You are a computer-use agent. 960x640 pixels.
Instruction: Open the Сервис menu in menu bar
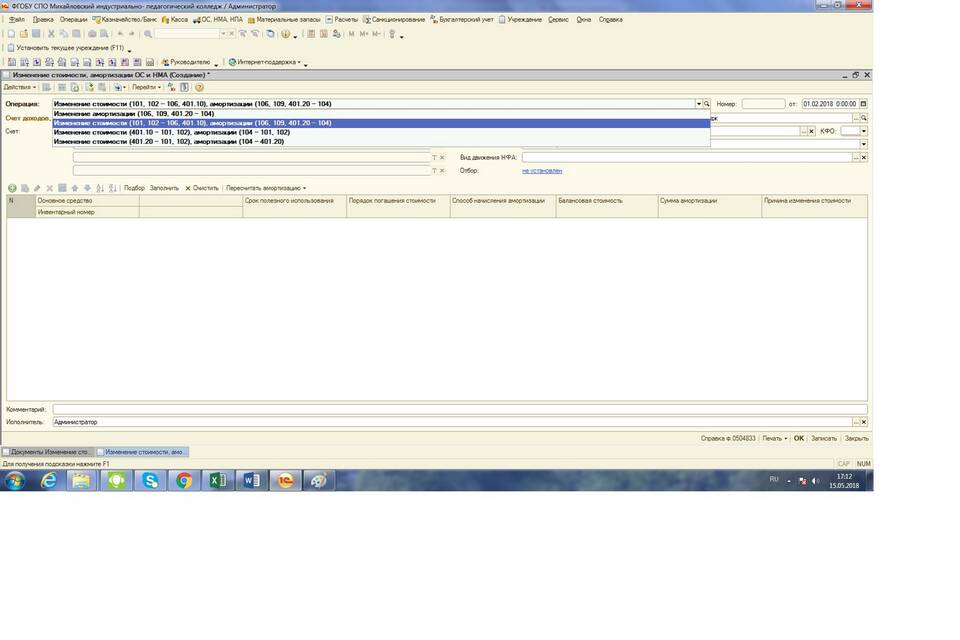coord(558,19)
